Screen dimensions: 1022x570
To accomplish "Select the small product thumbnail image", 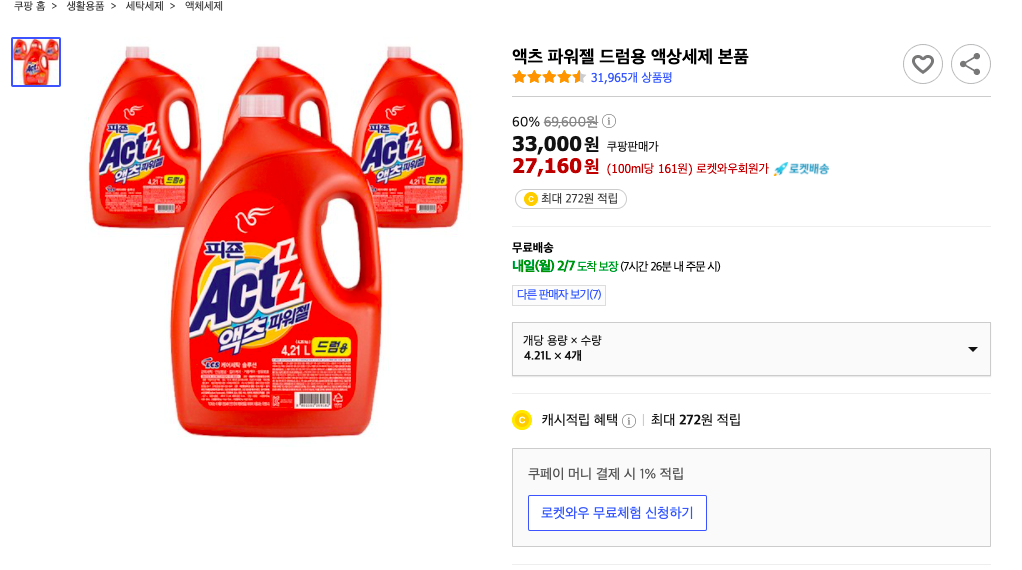I will (x=36, y=62).
